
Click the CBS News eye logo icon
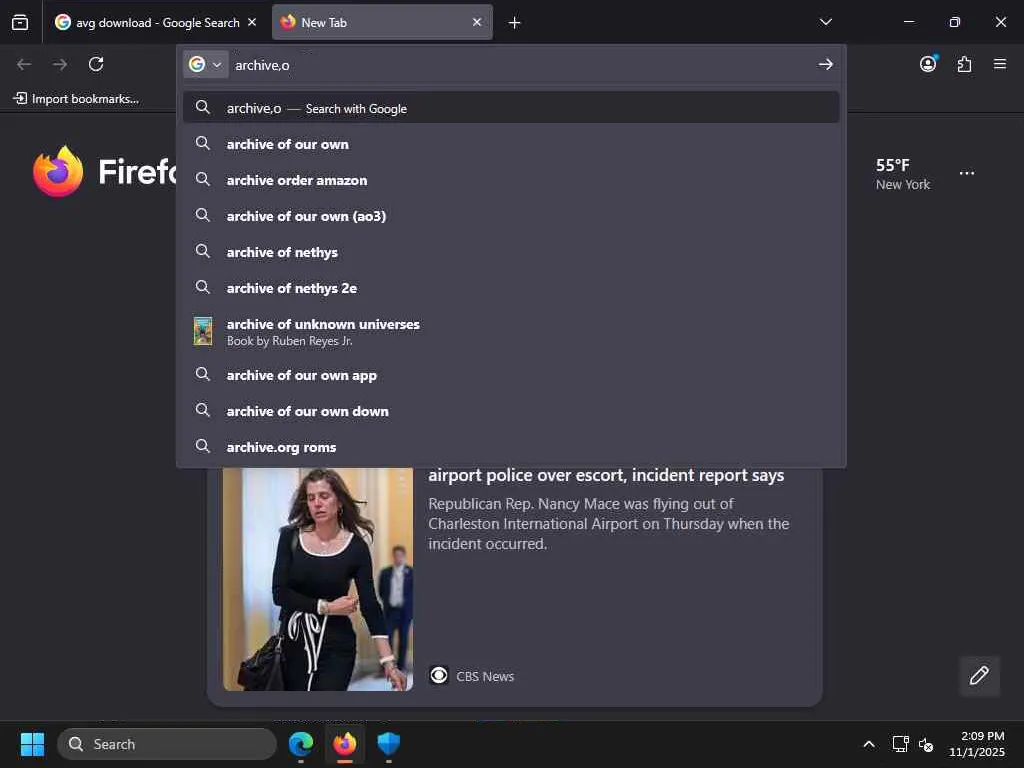tap(439, 675)
